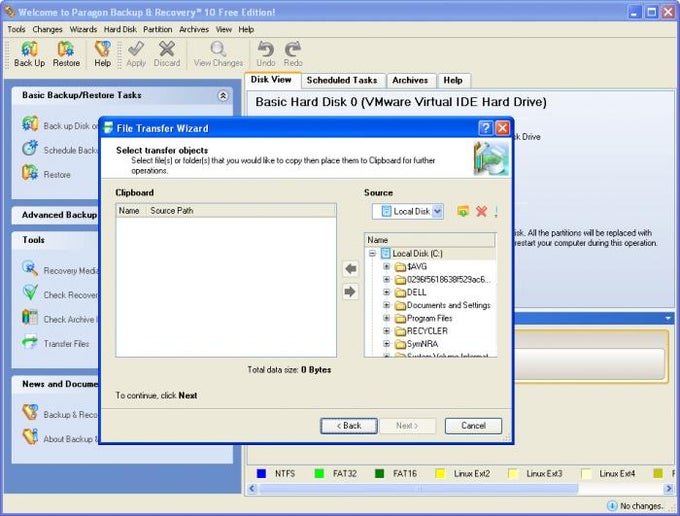680x516 pixels.
Task: Open the Archives menu
Action: click(194, 29)
